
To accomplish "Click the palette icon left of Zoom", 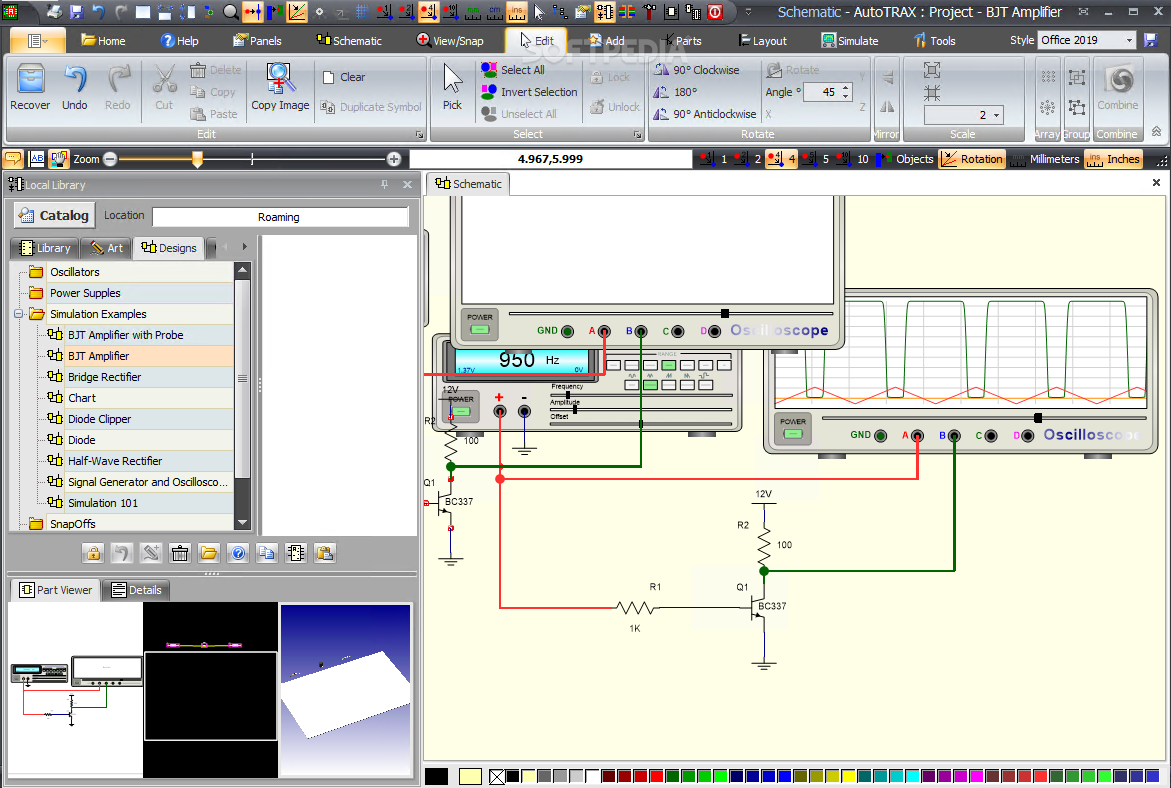I will tap(58, 158).
